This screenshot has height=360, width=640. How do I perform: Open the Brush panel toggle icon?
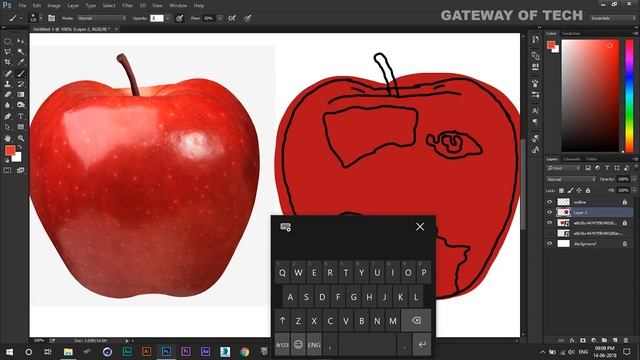point(51,18)
